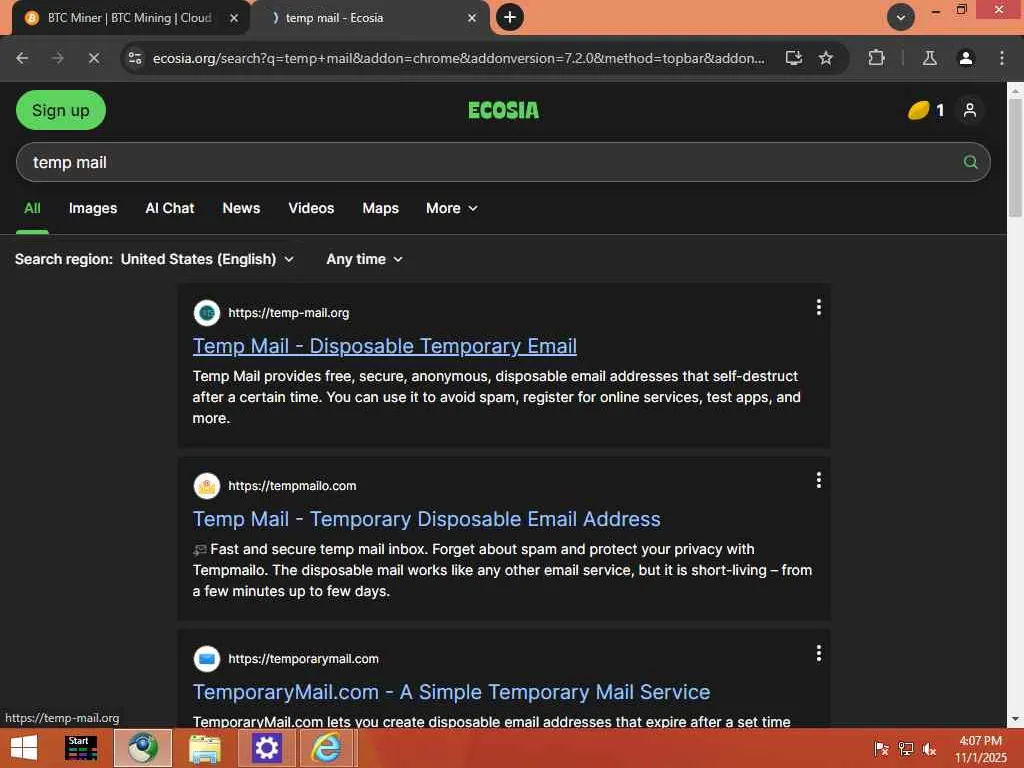Open the settings gear taskbar app

(x=266, y=748)
